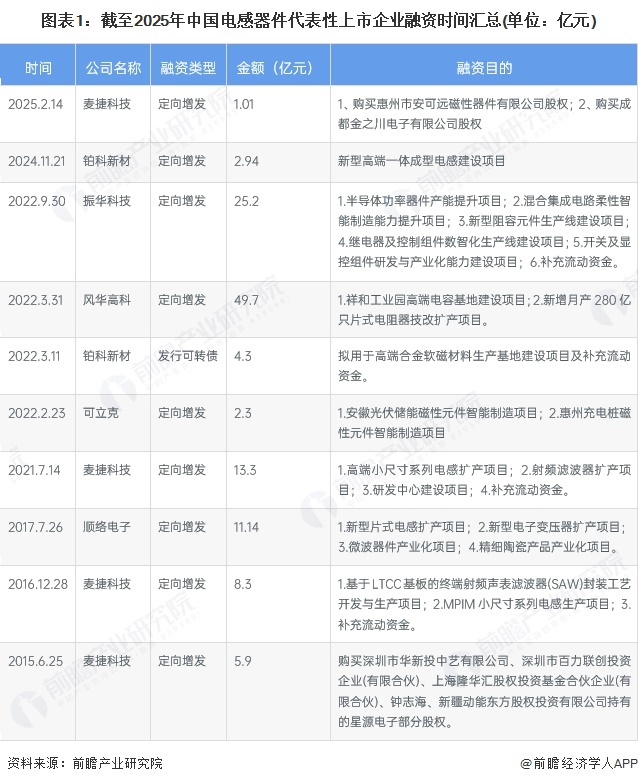Click the chart title 图表1 text

[318, 20]
